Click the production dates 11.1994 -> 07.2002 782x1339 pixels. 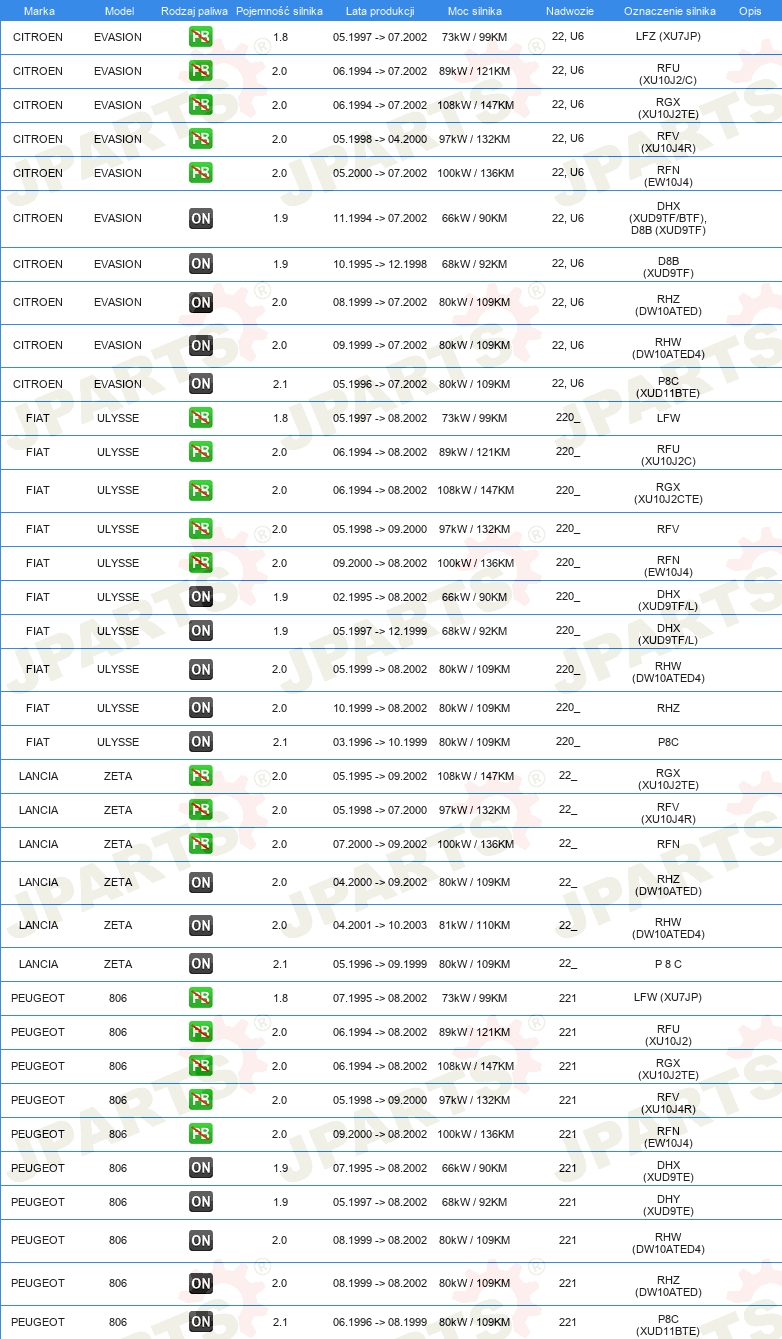pos(380,218)
